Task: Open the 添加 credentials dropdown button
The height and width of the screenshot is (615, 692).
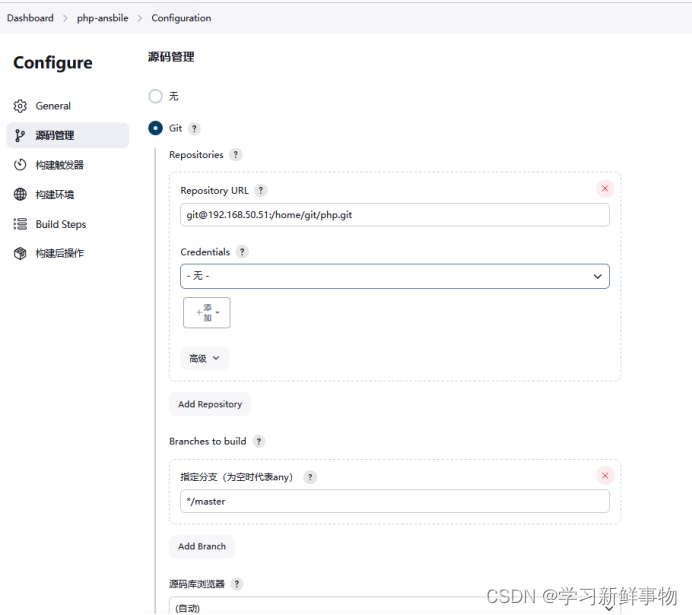Action: coord(207,312)
